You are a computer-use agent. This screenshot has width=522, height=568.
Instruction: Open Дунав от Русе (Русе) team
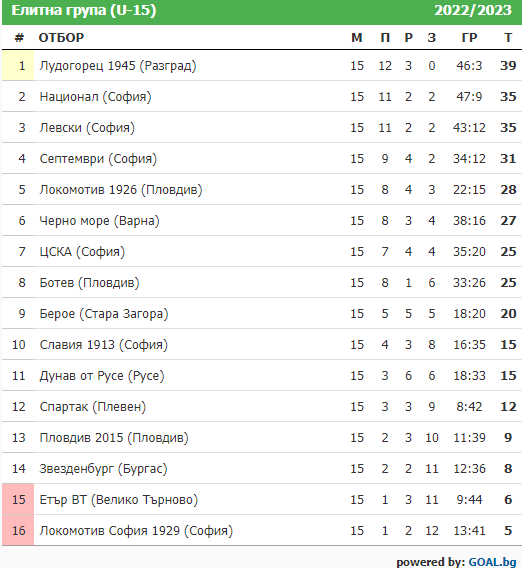tap(102, 376)
